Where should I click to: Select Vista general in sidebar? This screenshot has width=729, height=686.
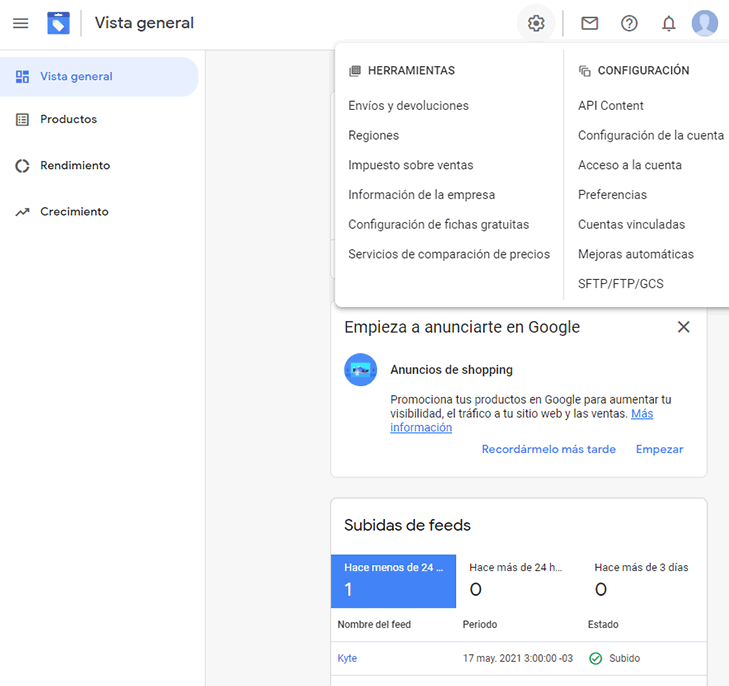pyautogui.click(x=99, y=77)
